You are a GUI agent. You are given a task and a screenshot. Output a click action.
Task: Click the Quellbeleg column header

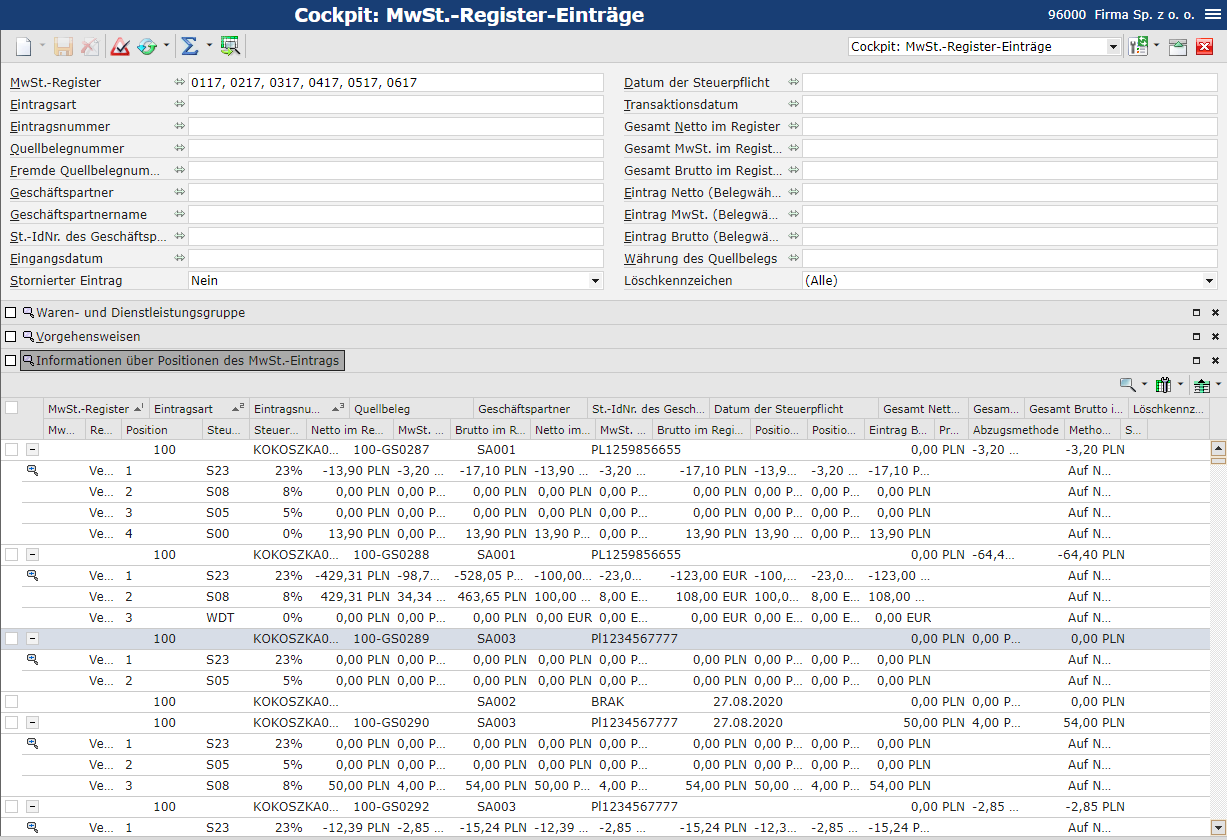click(411, 409)
